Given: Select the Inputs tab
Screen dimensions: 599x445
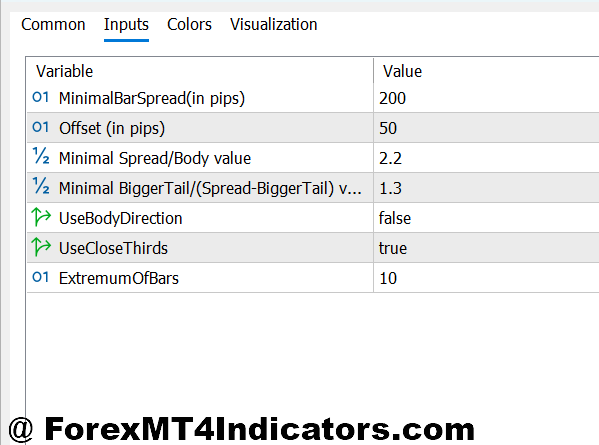Looking at the screenshot, I should point(126,24).
